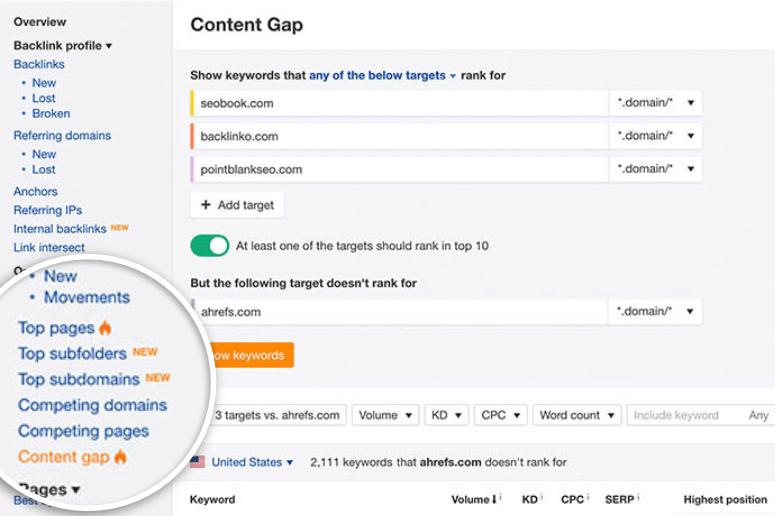Collapse the Backlink profile section

click(63, 45)
